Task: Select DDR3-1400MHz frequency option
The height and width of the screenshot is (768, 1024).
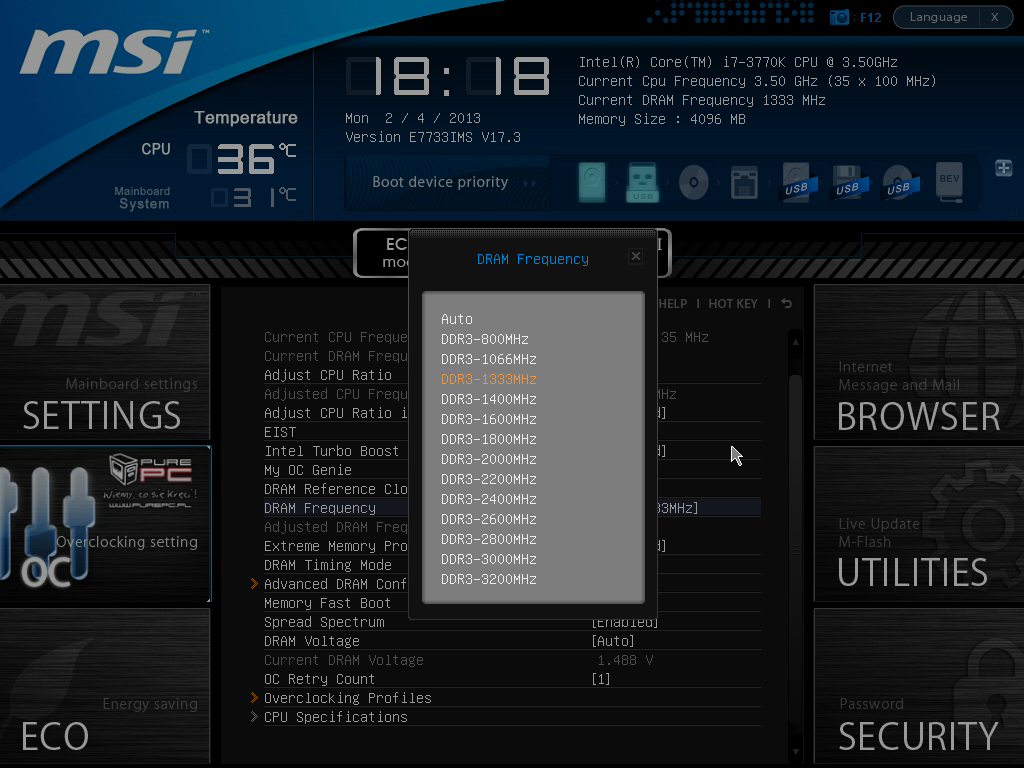Action: tap(488, 399)
